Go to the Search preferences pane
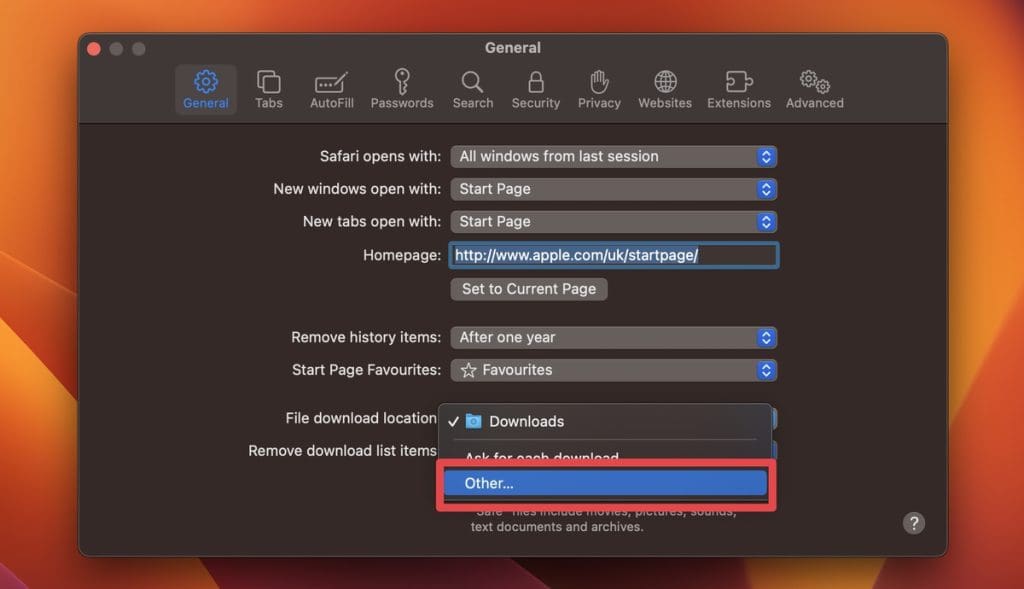This screenshot has height=589, width=1024. (x=473, y=89)
